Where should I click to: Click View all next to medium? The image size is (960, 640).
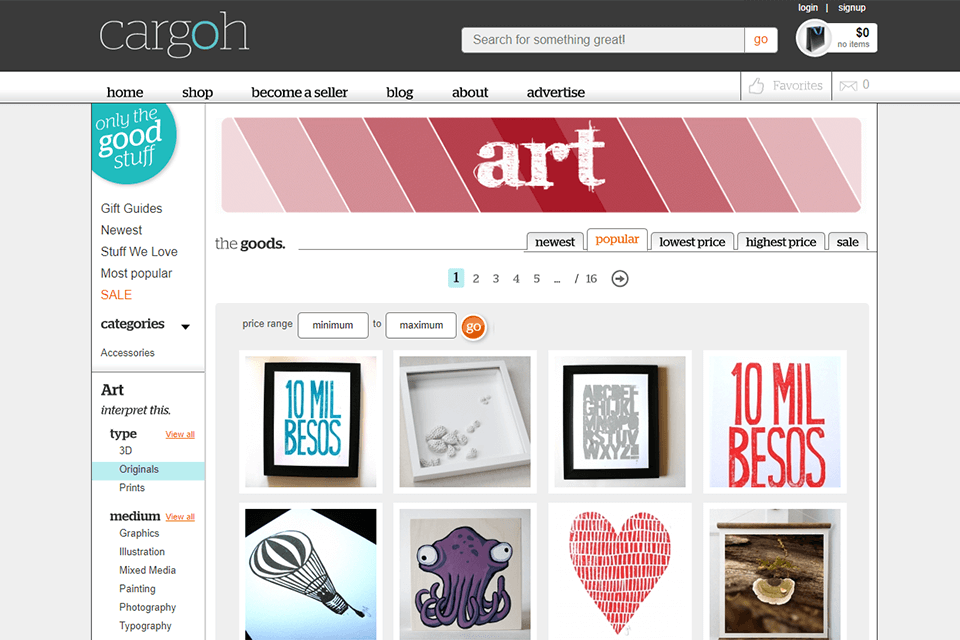click(x=180, y=517)
